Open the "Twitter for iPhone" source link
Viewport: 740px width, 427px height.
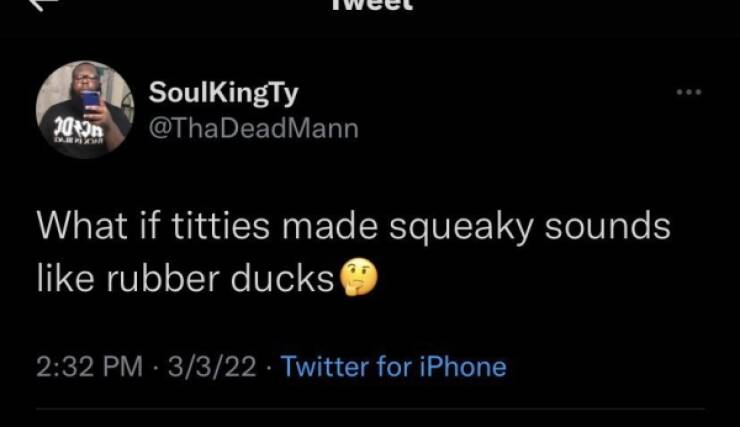point(394,367)
